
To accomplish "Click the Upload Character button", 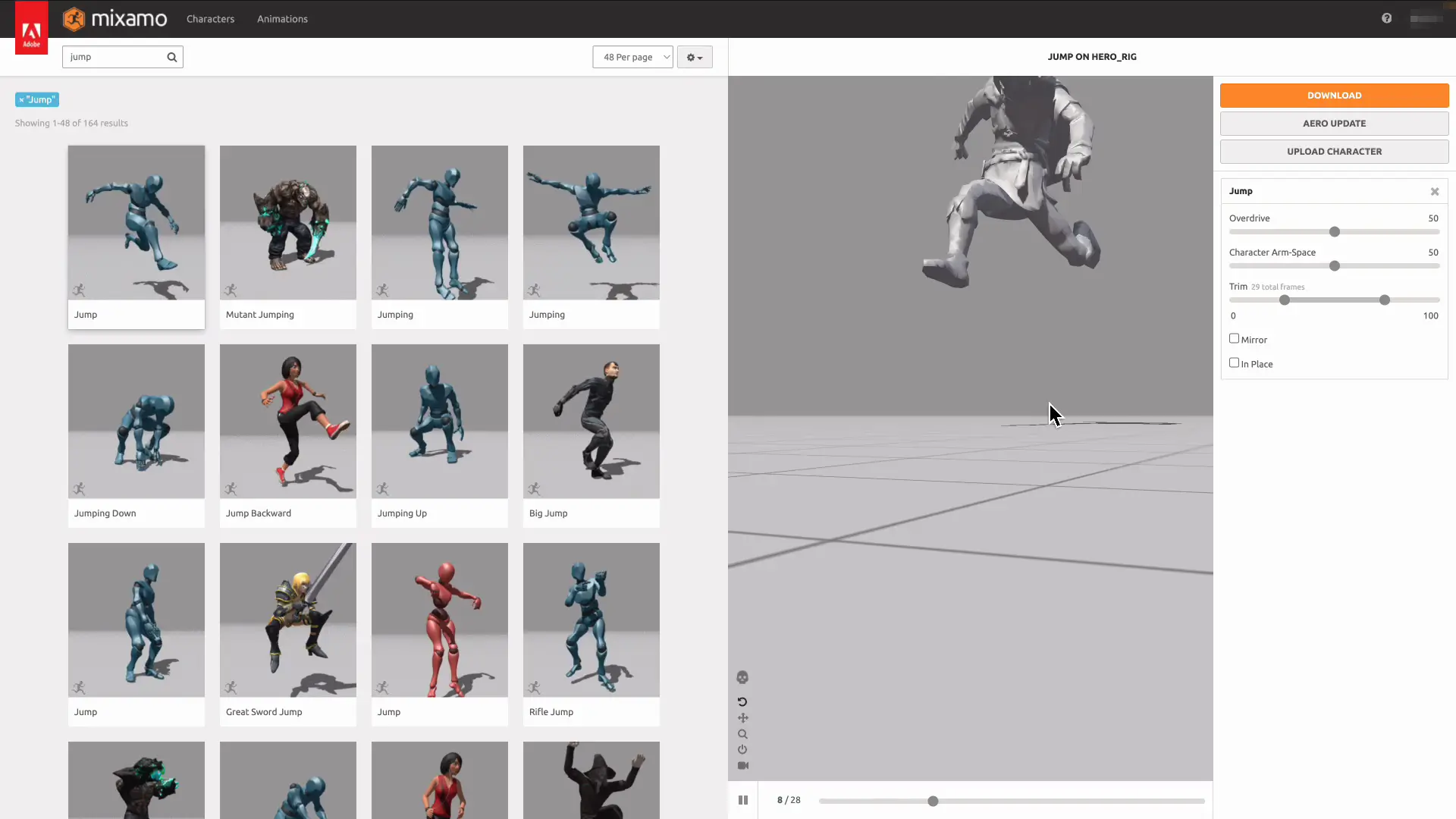I will (1334, 152).
